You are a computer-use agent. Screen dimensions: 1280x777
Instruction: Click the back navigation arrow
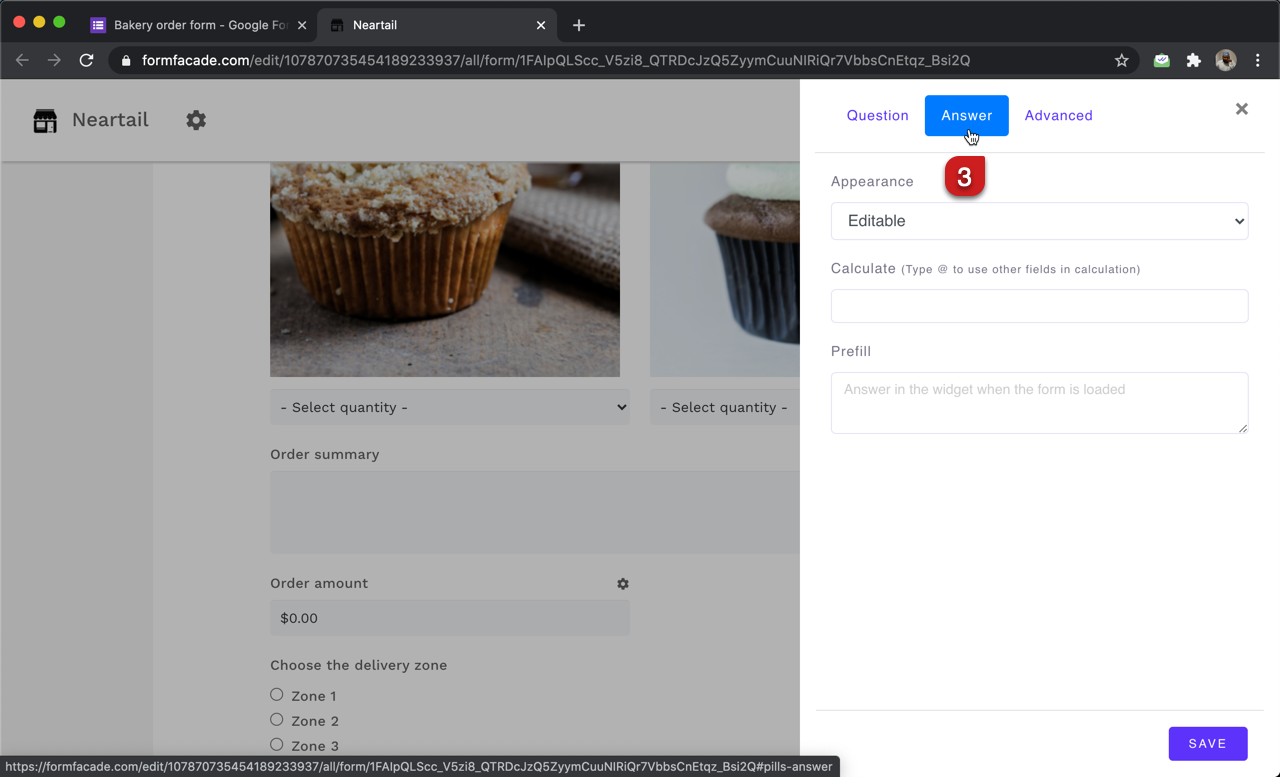point(22,60)
